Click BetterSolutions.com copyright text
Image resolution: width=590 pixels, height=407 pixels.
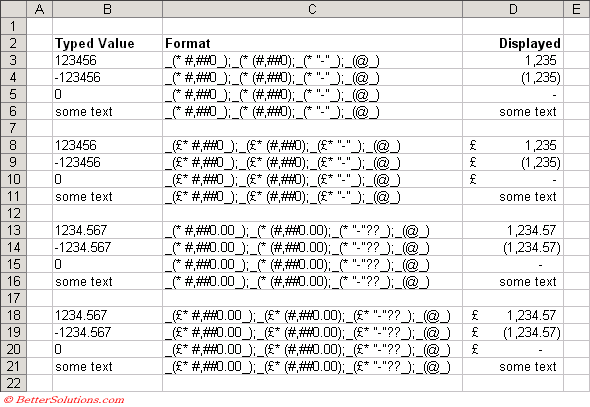(x=64, y=400)
